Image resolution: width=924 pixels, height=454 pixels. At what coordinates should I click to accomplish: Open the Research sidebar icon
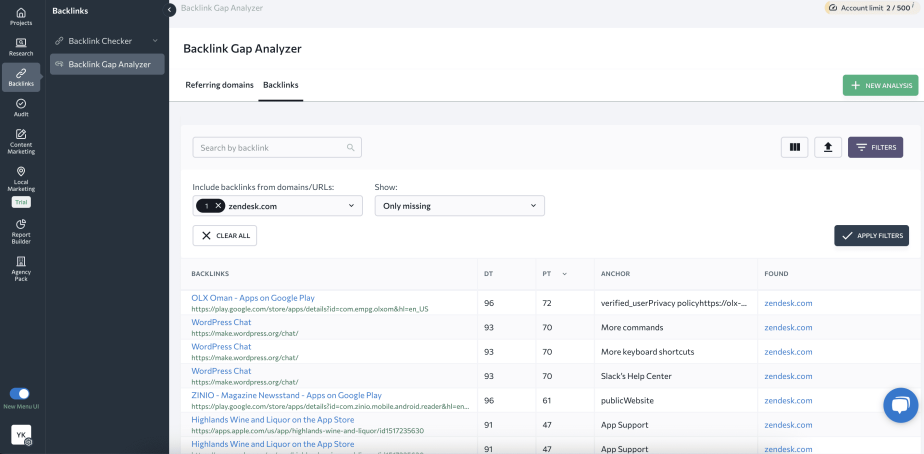coord(21,47)
